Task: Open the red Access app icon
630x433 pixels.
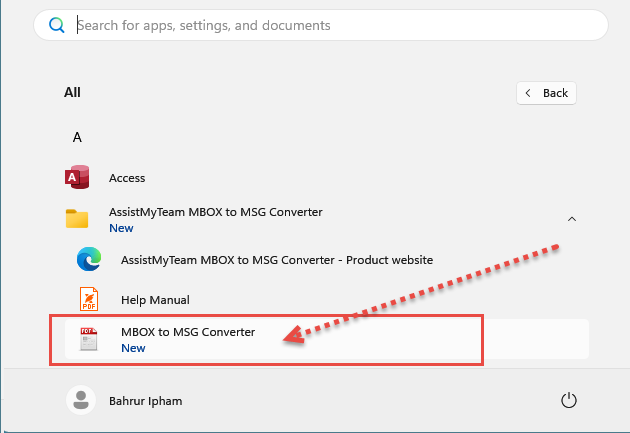Action: 77,178
